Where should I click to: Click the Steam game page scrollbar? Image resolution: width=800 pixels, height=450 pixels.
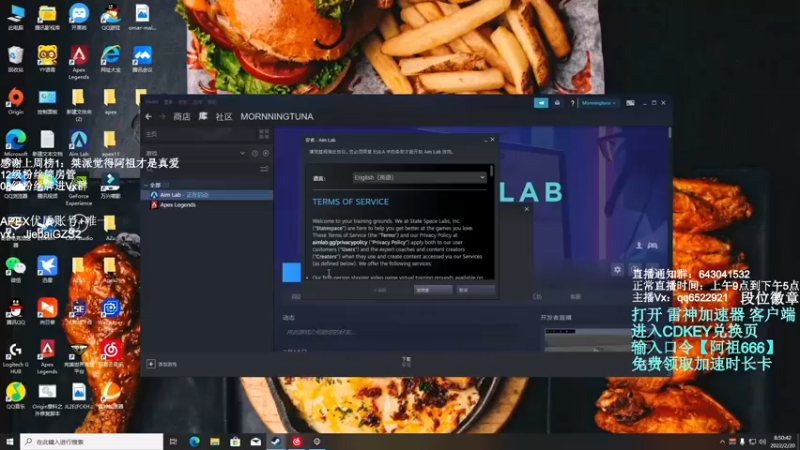click(x=669, y=133)
